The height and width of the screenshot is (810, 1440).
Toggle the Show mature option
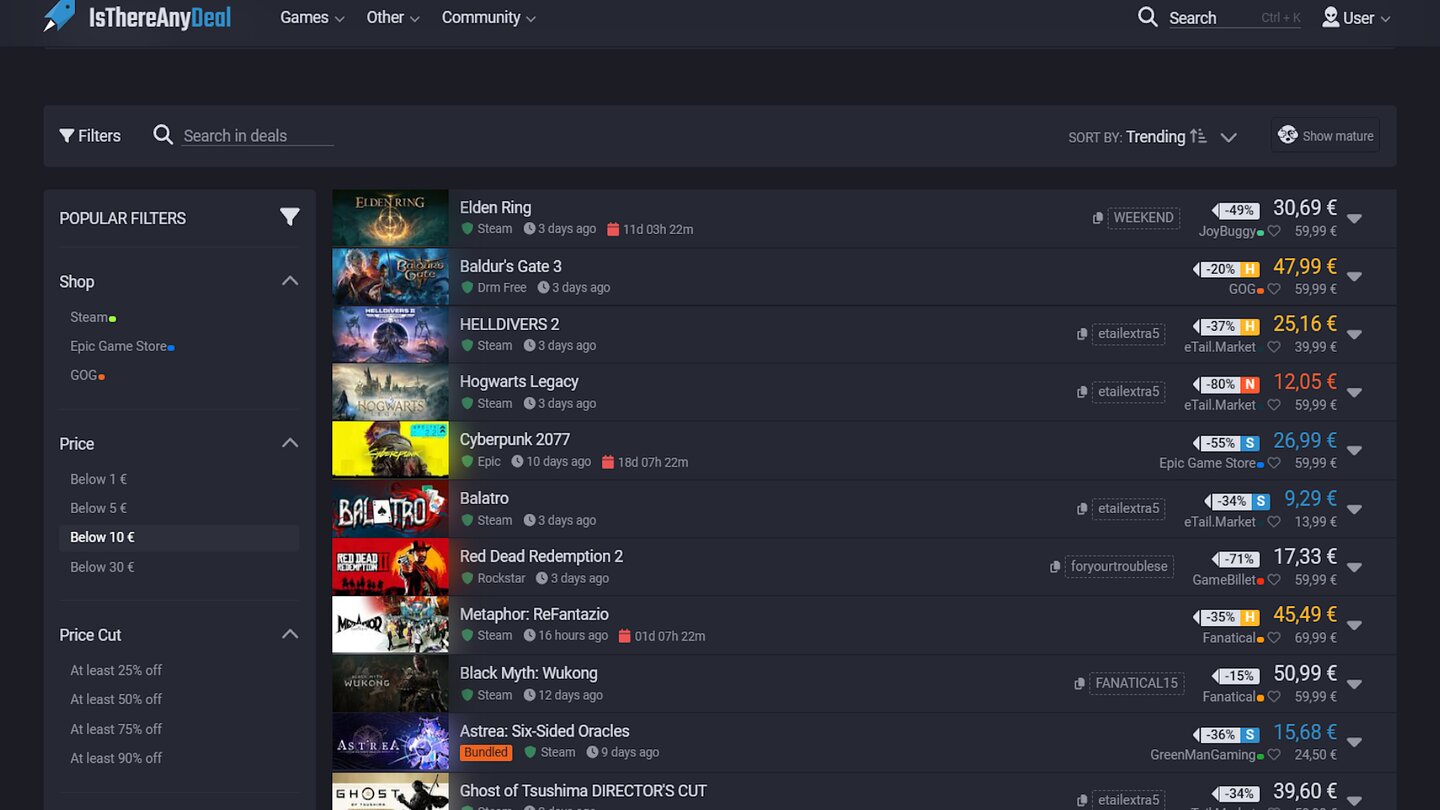(x=1325, y=136)
